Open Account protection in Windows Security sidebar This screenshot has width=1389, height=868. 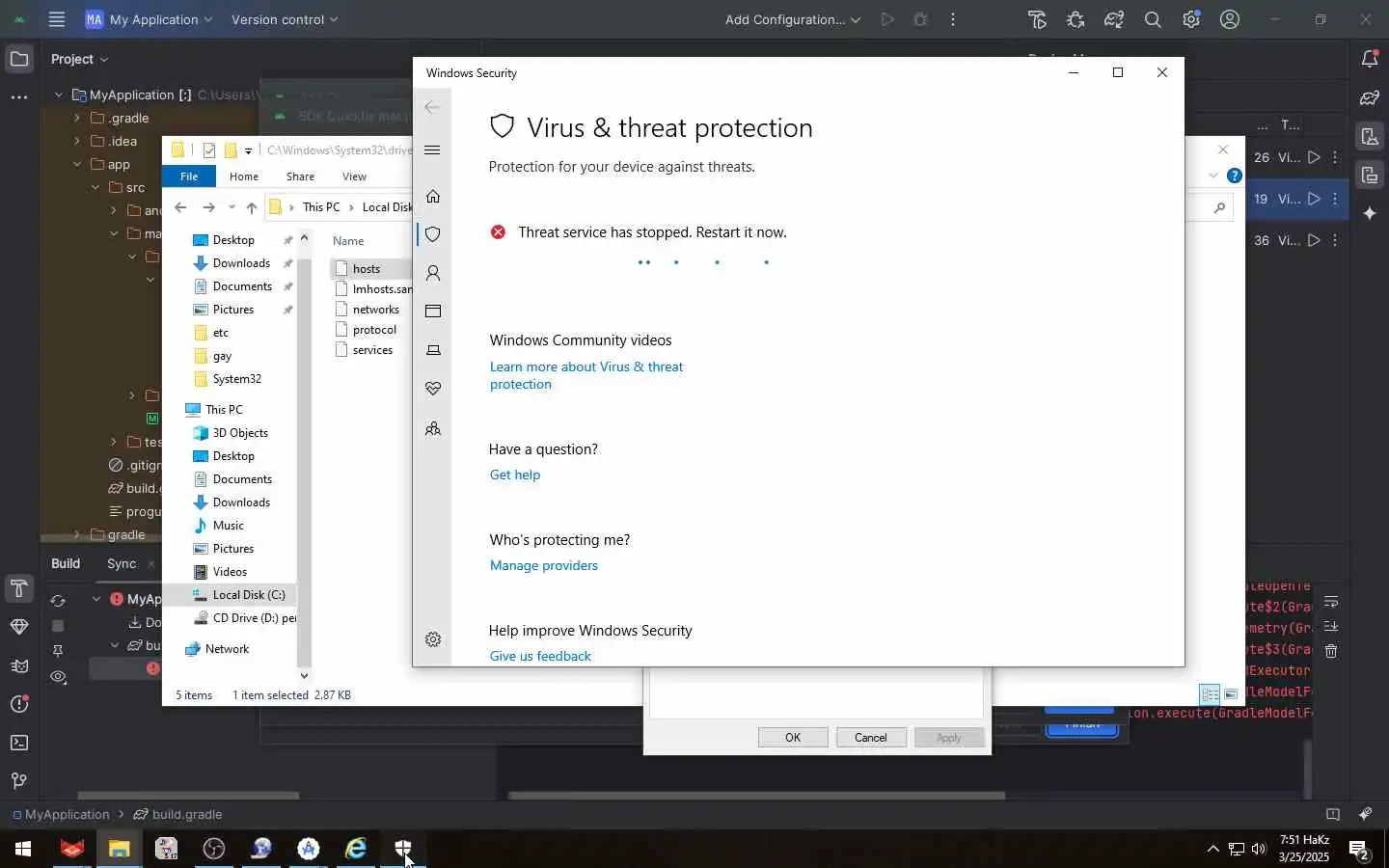(433, 274)
